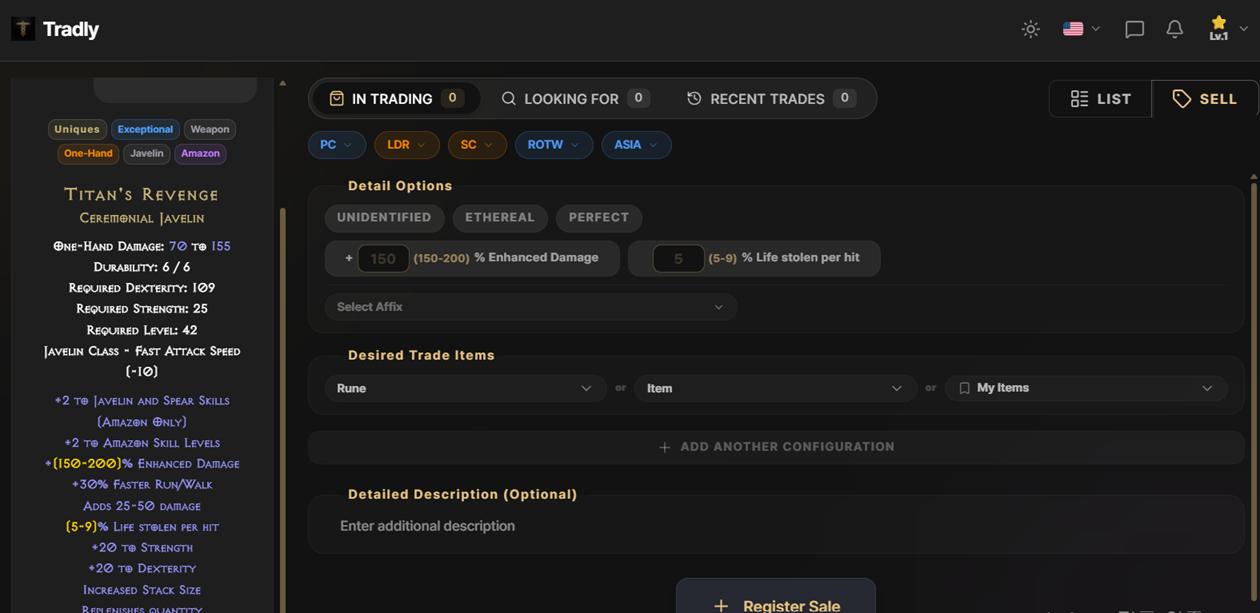Click the Register Sale button
The height and width of the screenshot is (613, 1260).
tap(776, 598)
